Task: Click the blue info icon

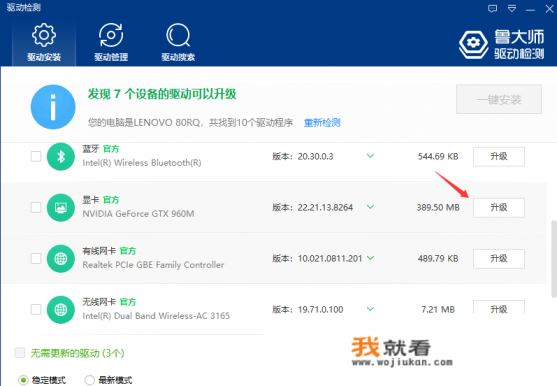Action: [53, 107]
